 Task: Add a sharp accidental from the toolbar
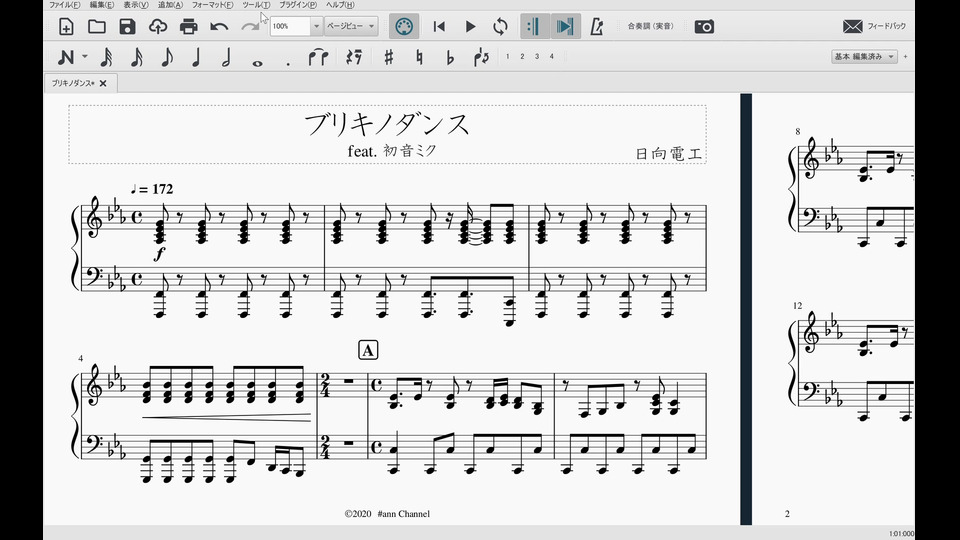388,57
